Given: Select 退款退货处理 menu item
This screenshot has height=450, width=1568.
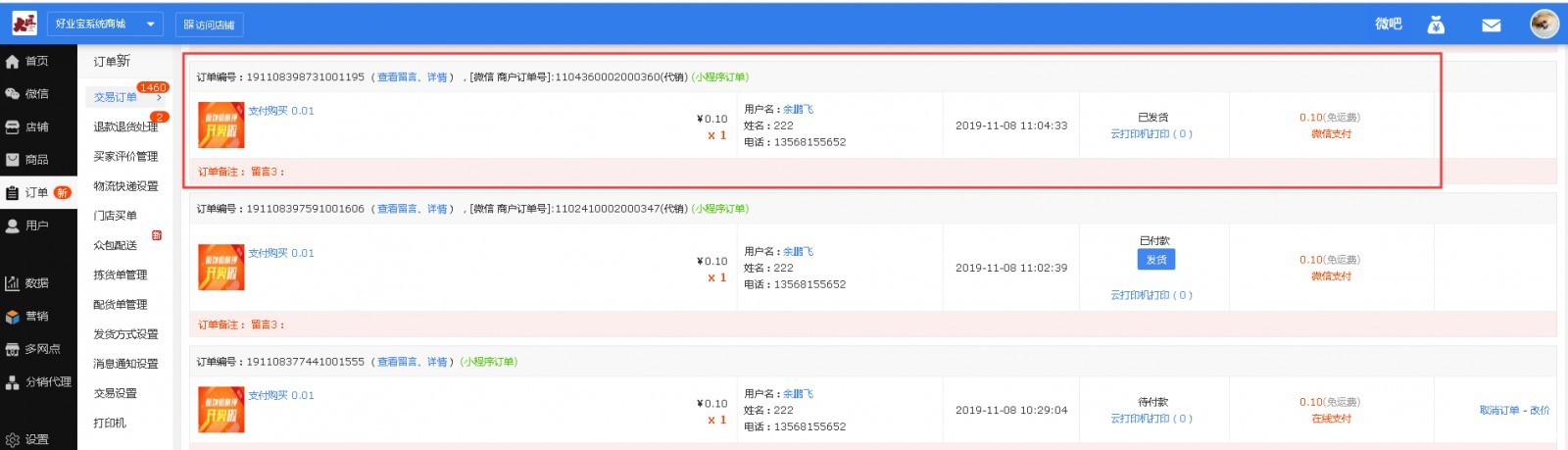Looking at the screenshot, I should click(125, 126).
